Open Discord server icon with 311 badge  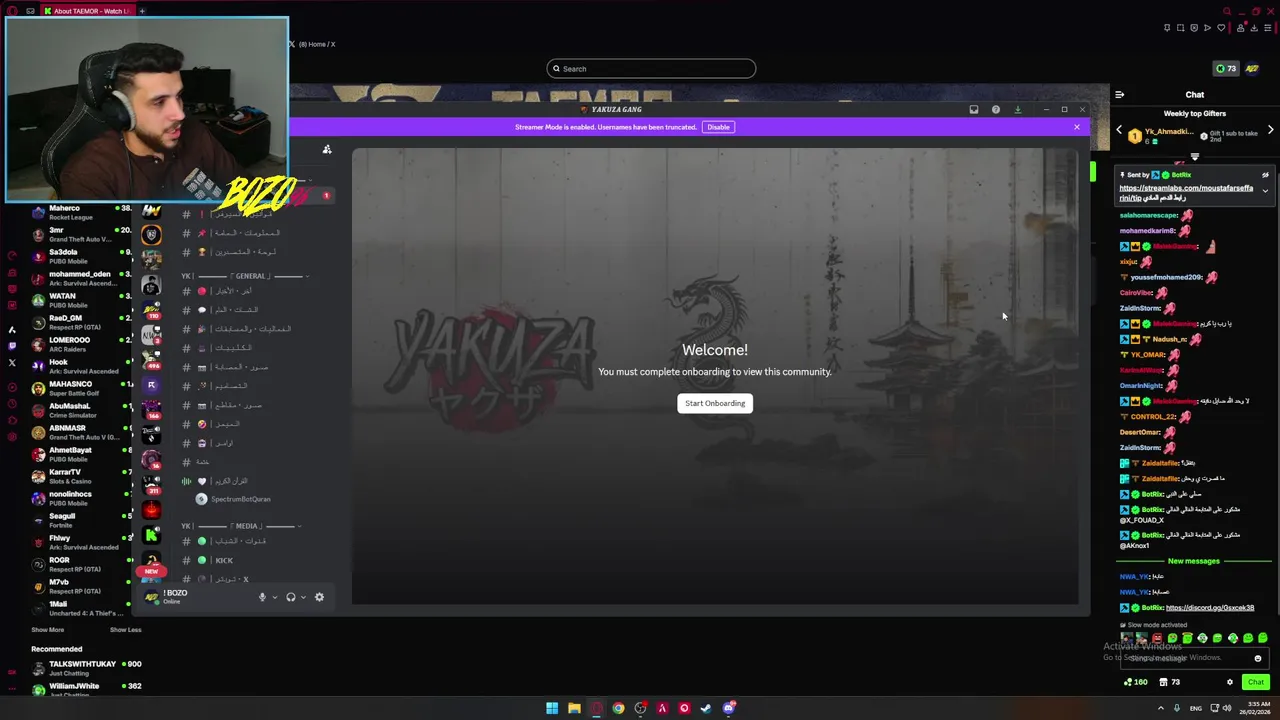coord(151,484)
